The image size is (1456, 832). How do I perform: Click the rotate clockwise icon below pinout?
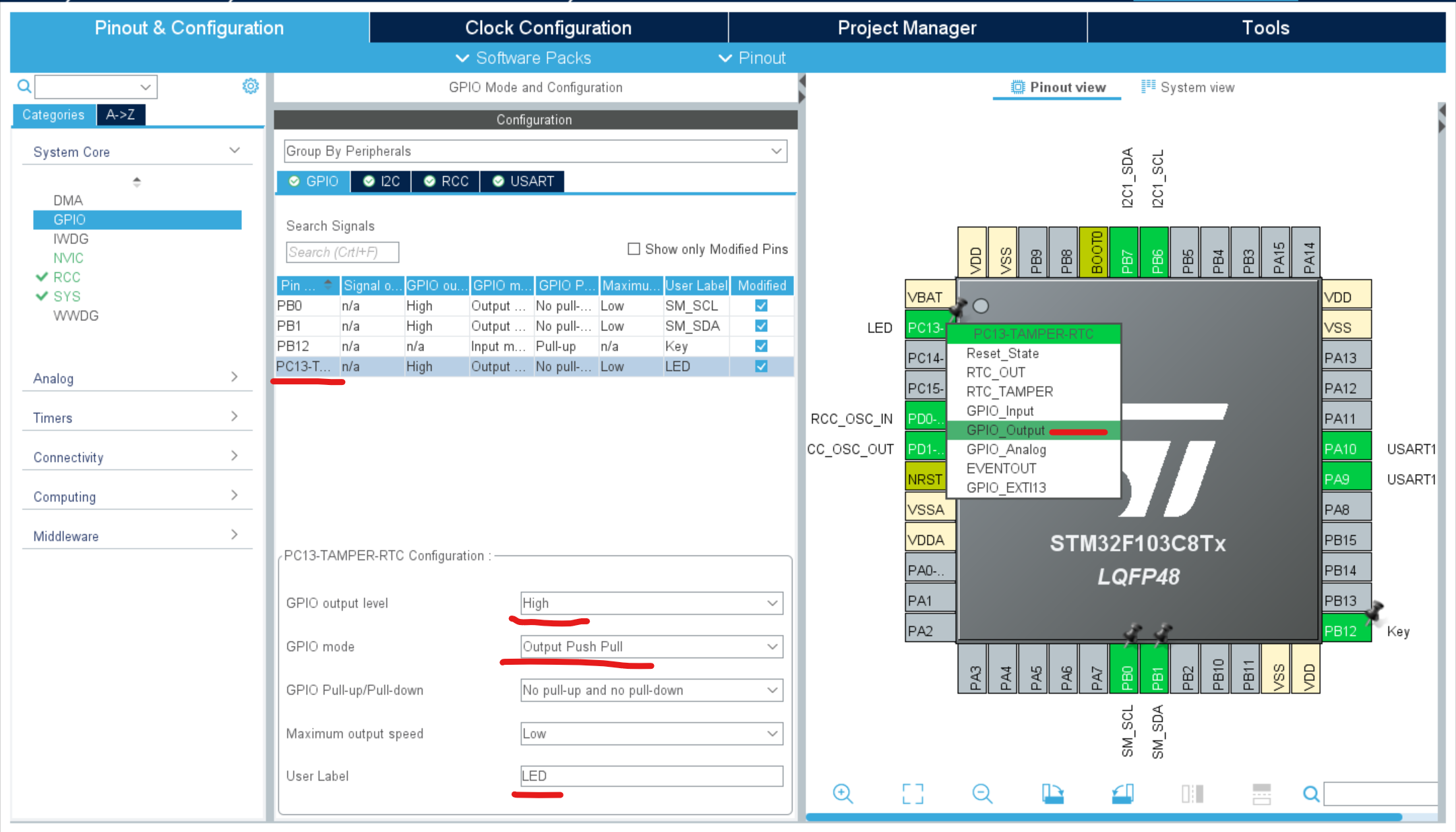[1052, 794]
